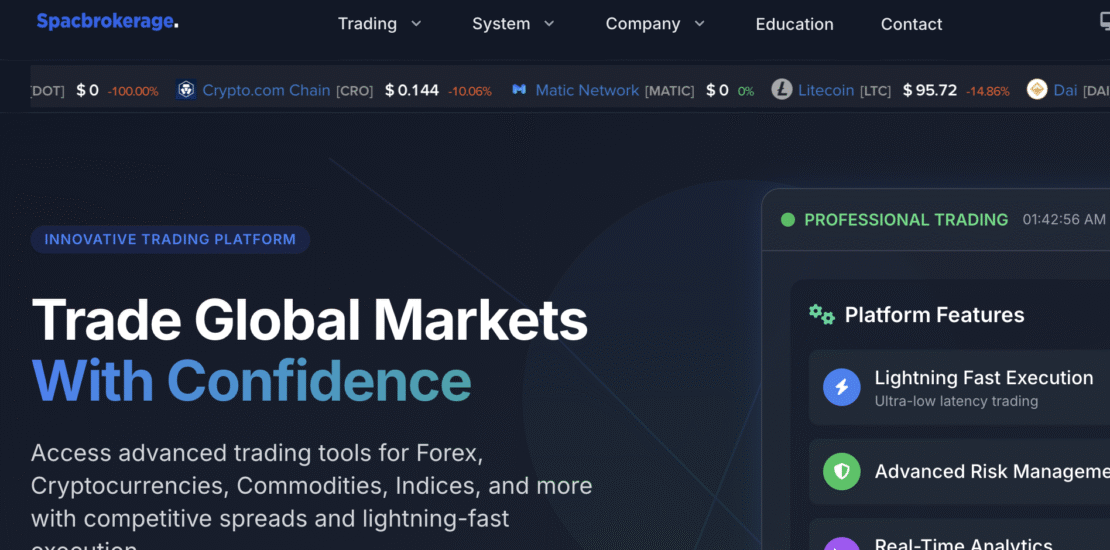Click the Matic Network logo icon
This screenshot has height=550, width=1110.
pos(519,90)
